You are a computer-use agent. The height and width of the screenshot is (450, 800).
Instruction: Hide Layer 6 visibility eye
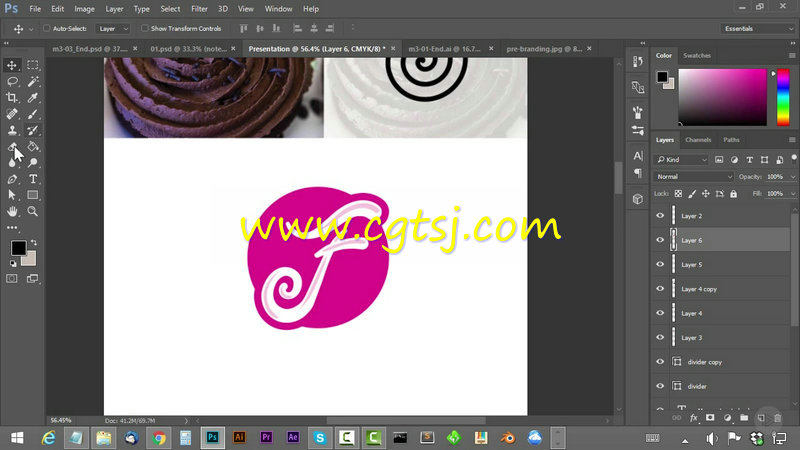click(x=660, y=240)
